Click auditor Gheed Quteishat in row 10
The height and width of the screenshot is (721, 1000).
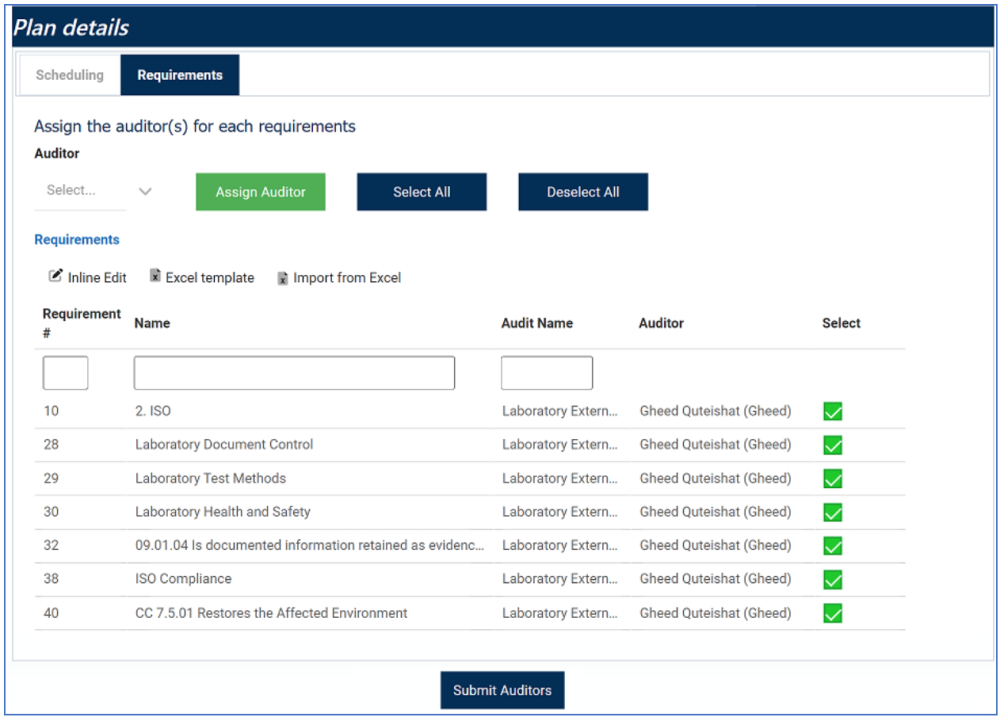coord(715,411)
